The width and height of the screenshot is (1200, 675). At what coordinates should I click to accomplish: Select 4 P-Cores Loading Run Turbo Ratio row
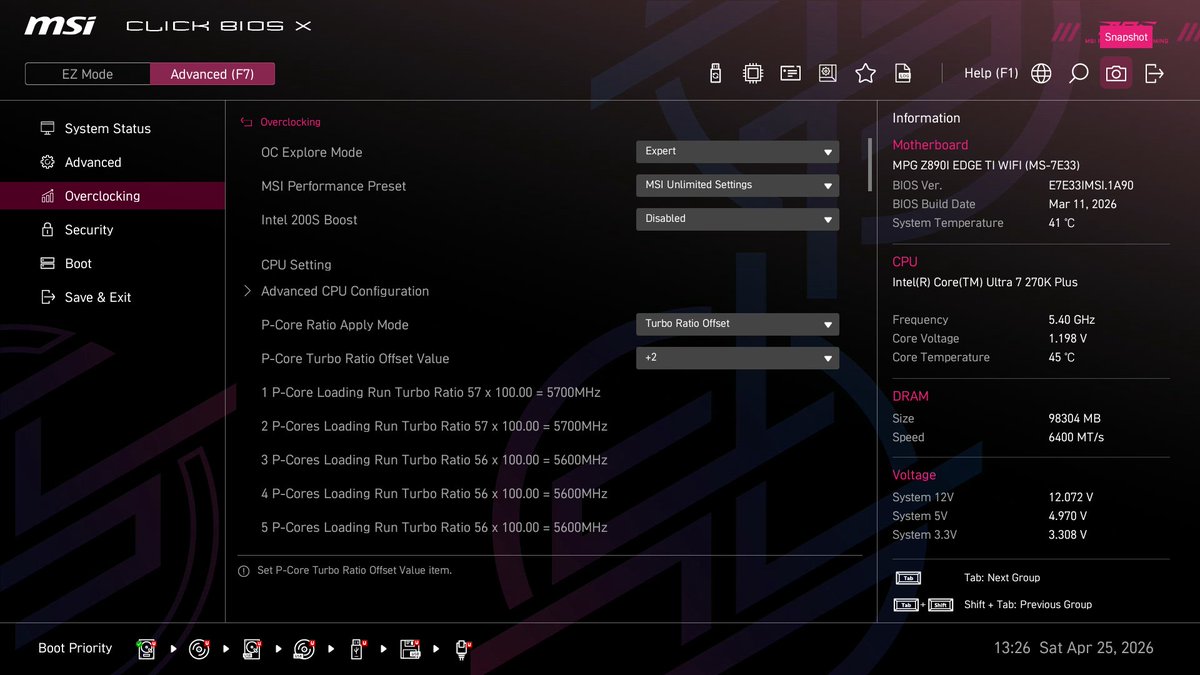pyautogui.click(x=434, y=494)
